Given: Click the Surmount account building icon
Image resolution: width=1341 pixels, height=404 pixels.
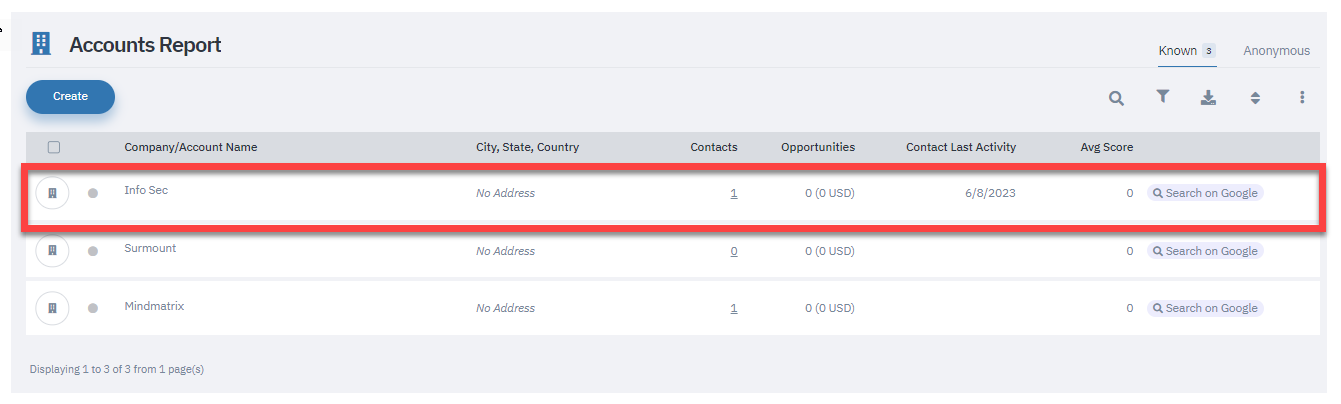Looking at the screenshot, I should coord(52,251).
